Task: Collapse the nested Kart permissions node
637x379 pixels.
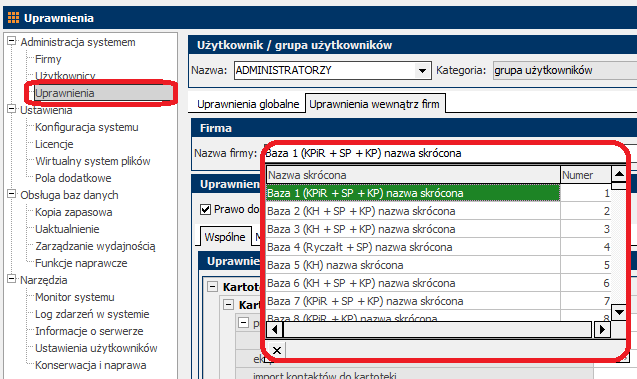Action: 229,305
